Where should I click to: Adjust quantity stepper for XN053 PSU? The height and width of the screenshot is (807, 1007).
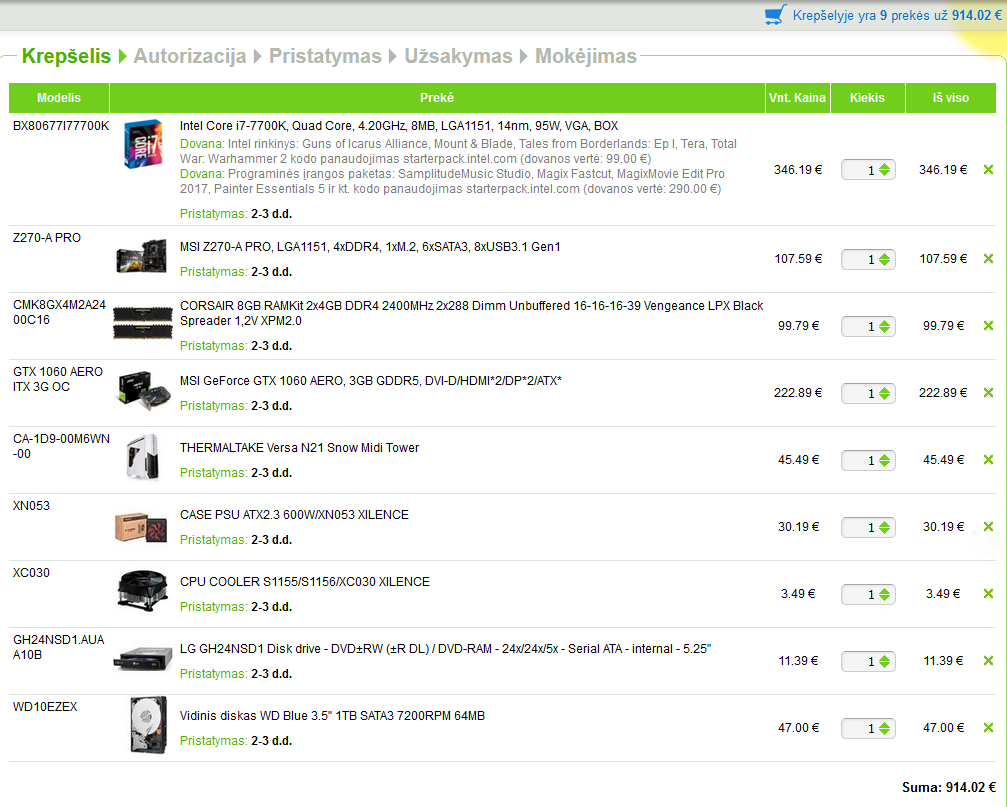tap(884, 527)
